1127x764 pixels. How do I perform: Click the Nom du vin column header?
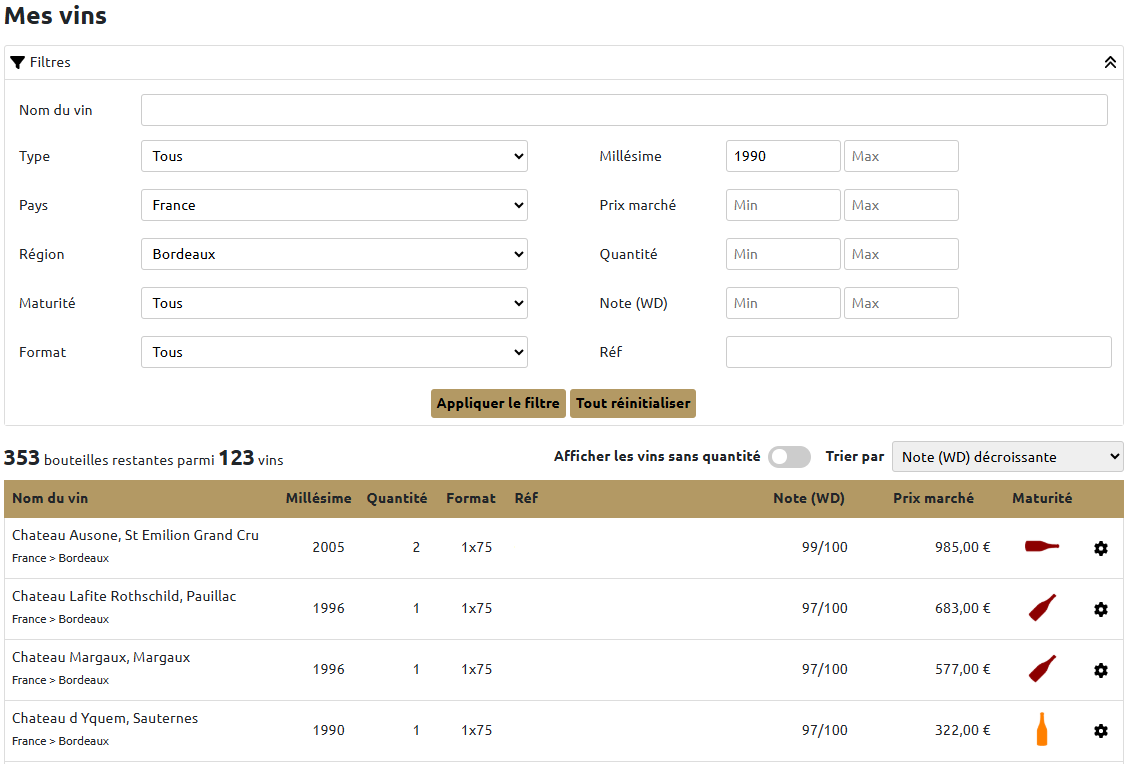pyautogui.click(x=50, y=498)
